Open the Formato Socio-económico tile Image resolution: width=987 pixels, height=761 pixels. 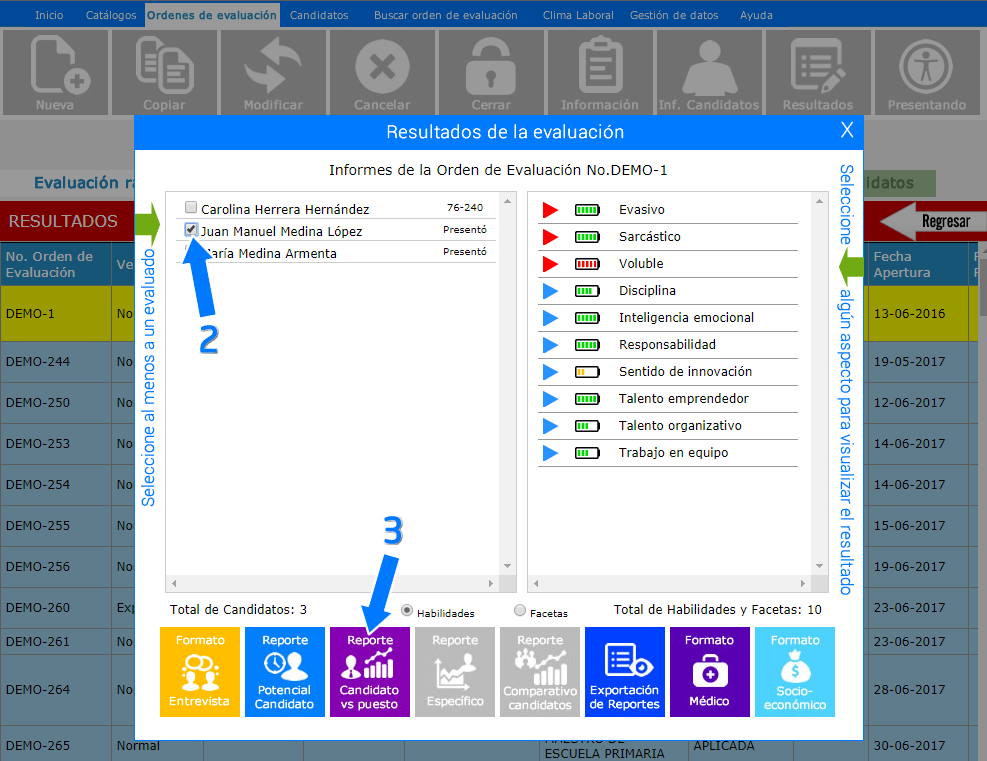[x=794, y=672]
